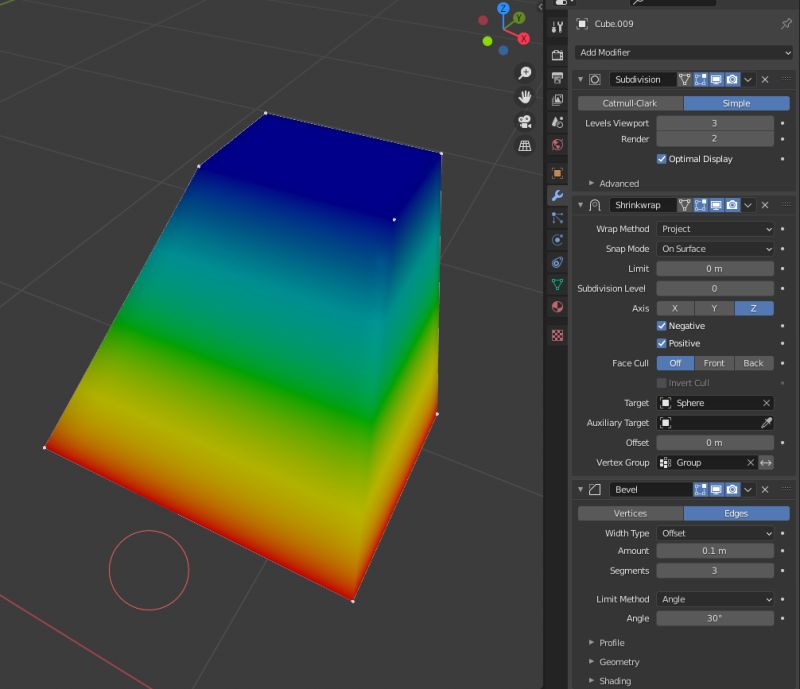Open the Object Properties tab

(x=557, y=172)
